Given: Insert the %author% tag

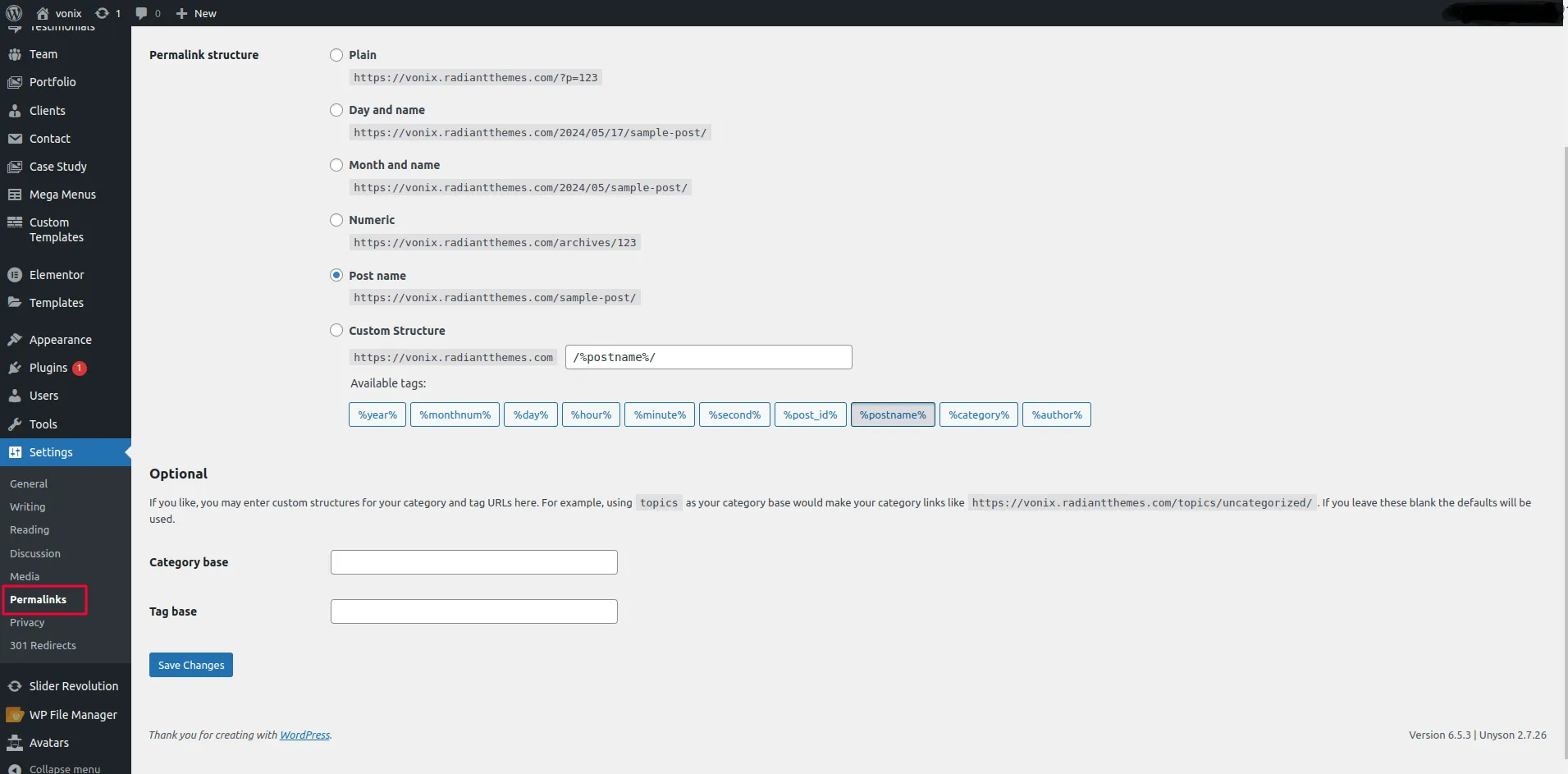Looking at the screenshot, I should (1057, 414).
